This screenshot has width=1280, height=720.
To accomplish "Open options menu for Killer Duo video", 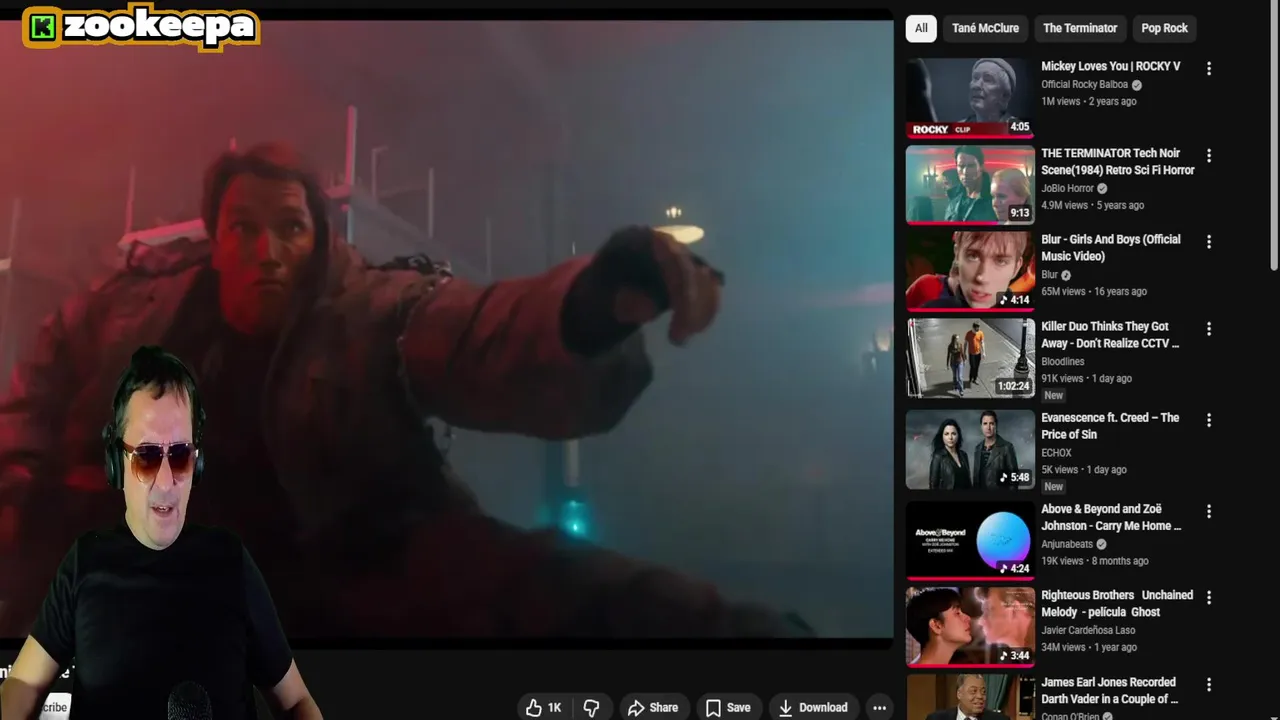I will point(1209,329).
